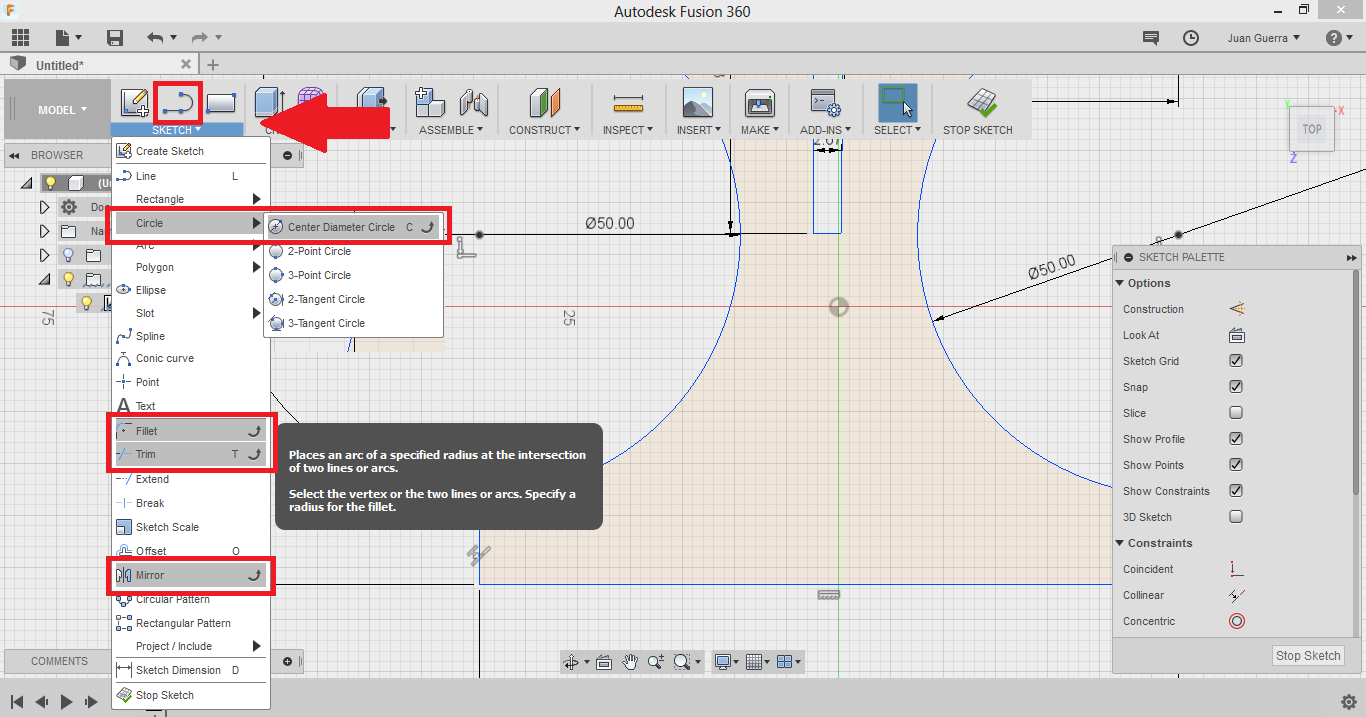Select the Coincident constraint icon

1237,569
